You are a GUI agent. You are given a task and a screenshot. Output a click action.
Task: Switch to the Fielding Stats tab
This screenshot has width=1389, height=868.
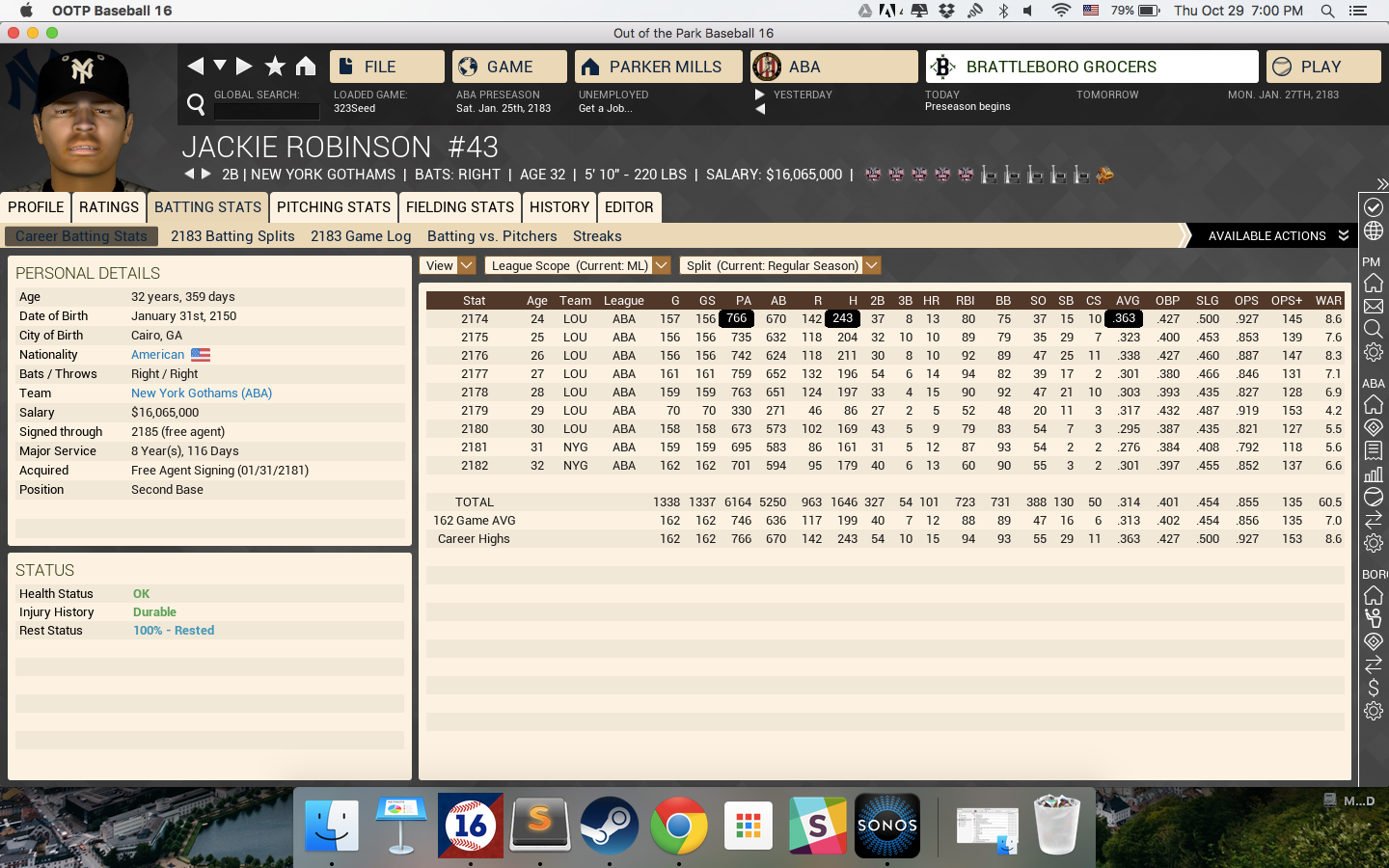click(x=459, y=207)
